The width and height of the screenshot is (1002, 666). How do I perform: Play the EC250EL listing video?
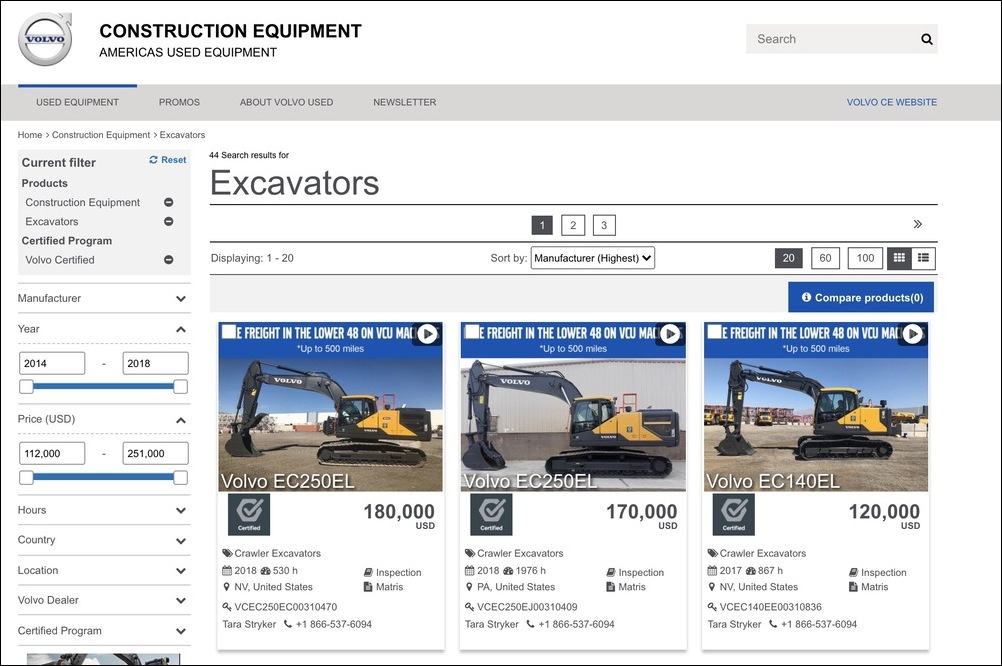[428, 335]
